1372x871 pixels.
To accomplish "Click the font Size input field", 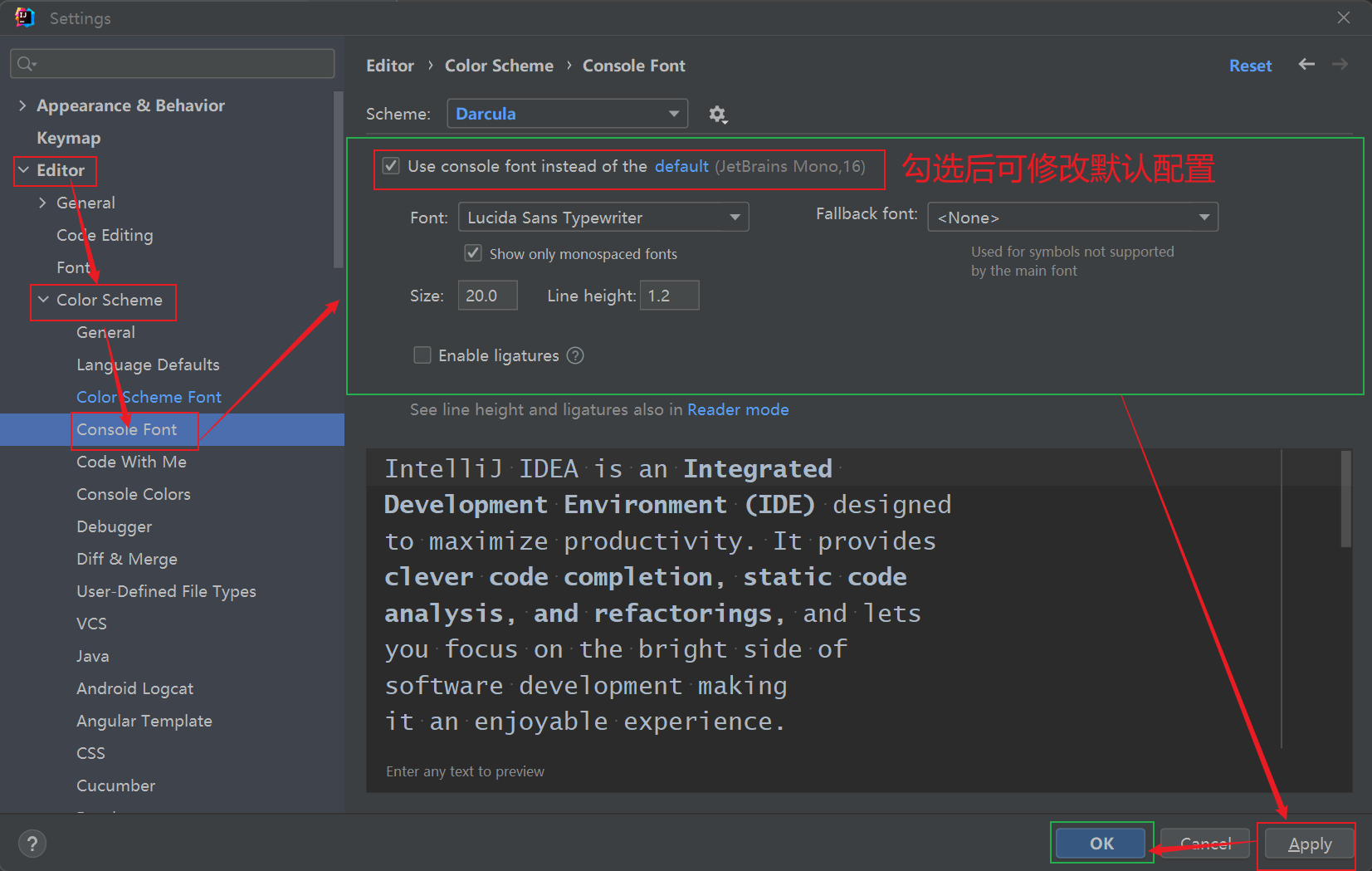I will point(488,296).
